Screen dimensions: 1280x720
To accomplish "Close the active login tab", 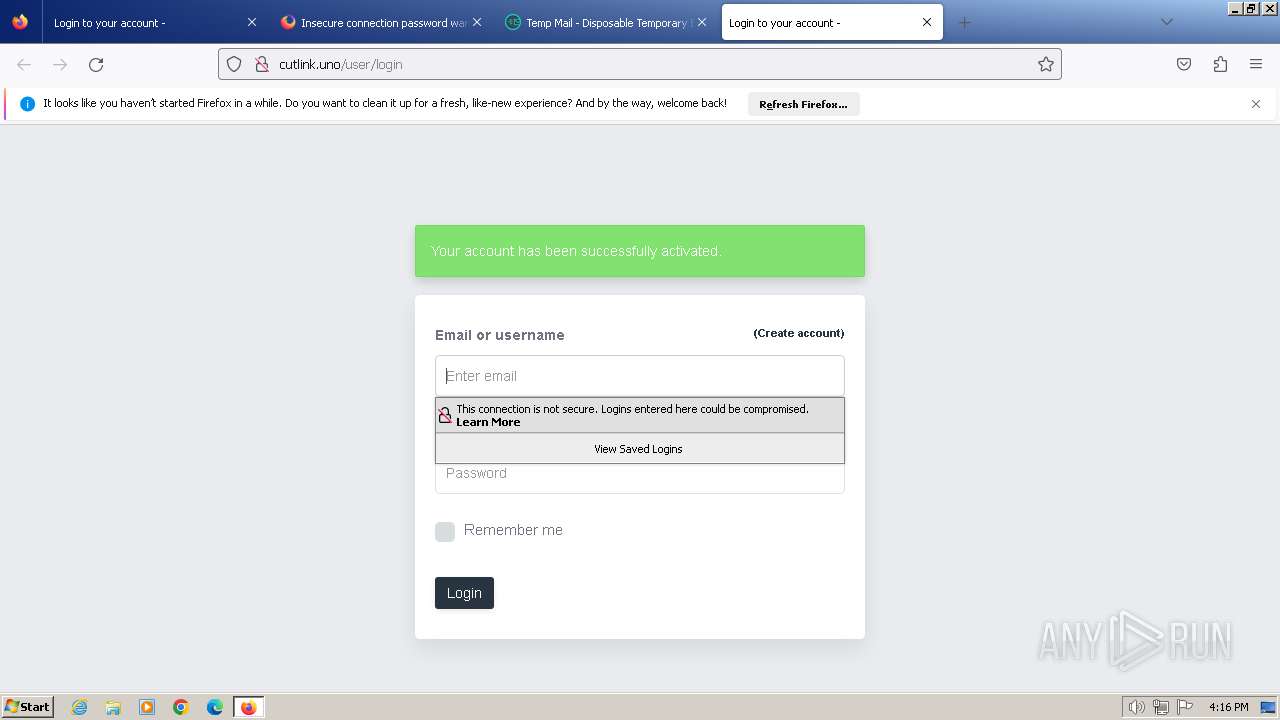I will pyautogui.click(x=927, y=22).
